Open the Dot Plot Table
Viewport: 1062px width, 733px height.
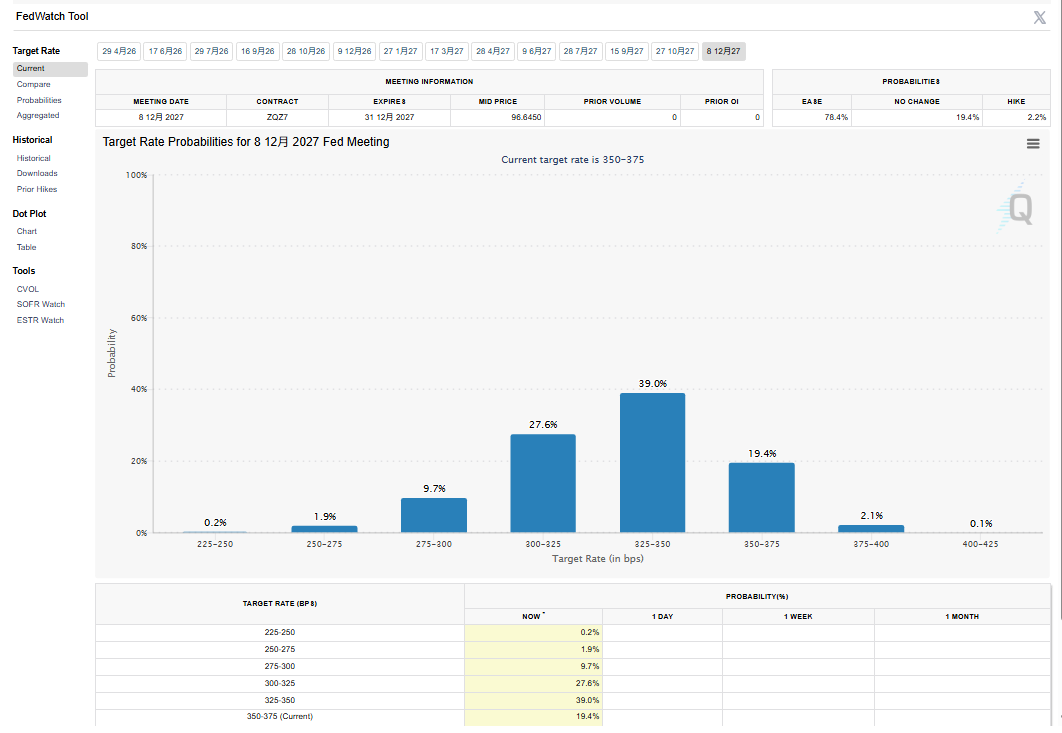point(27,247)
